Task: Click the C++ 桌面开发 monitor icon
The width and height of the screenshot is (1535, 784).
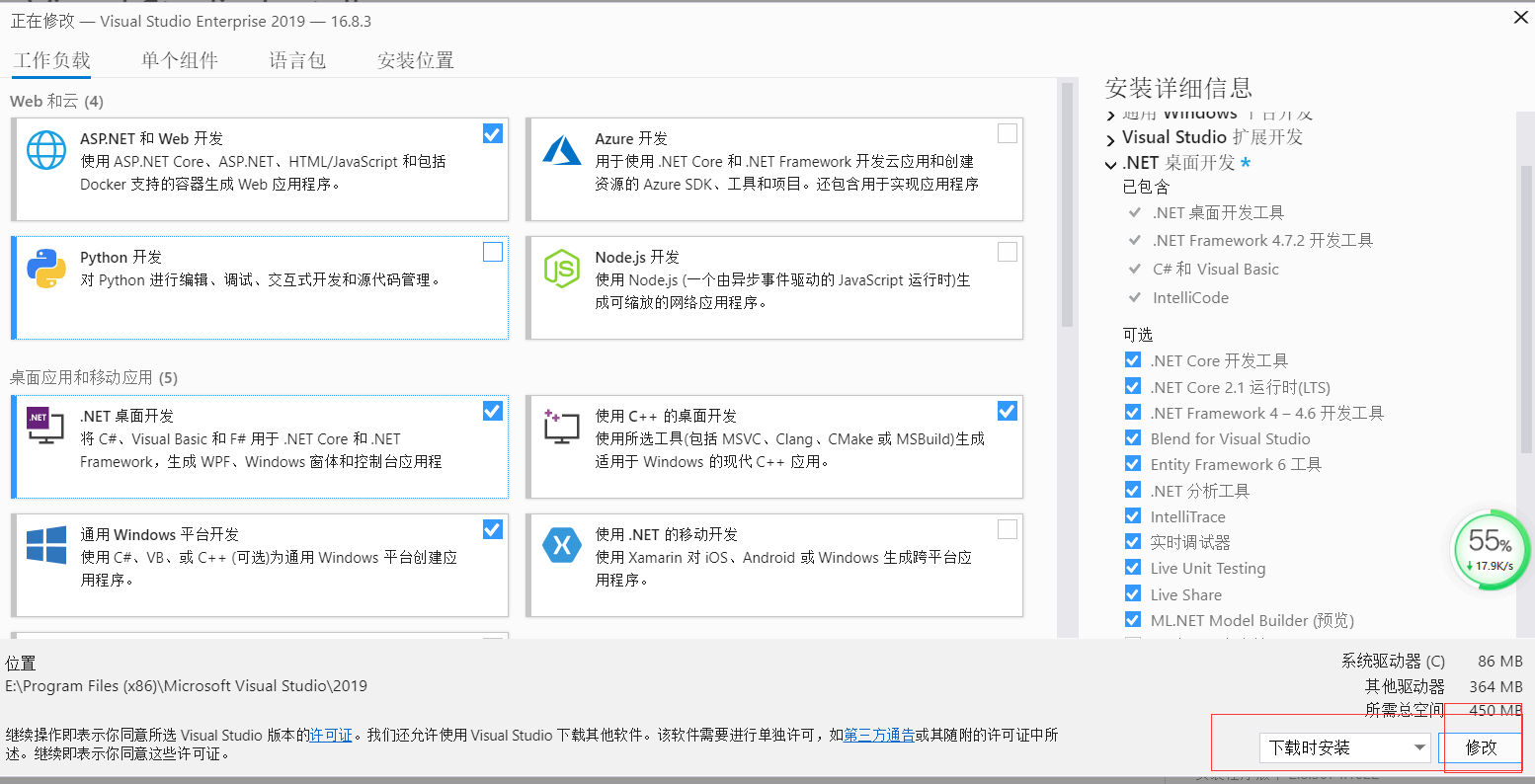Action: tap(561, 426)
